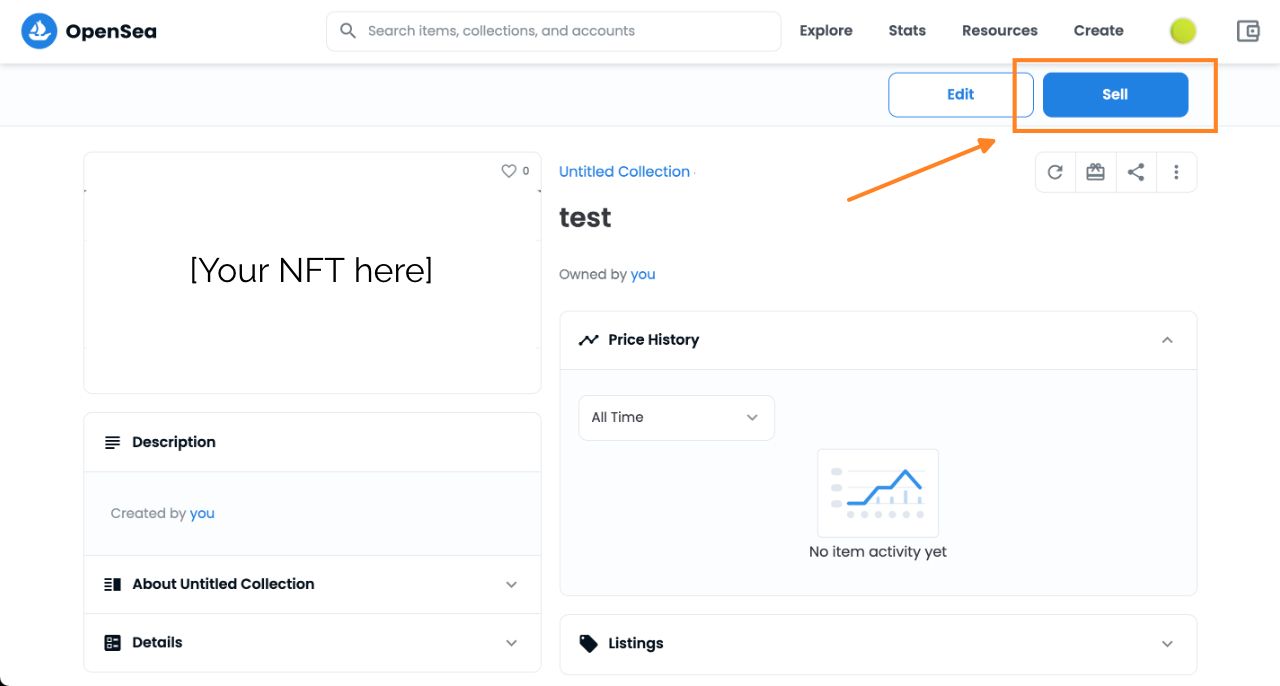The height and width of the screenshot is (686, 1280).
Task: Expand the Details panel
Action: coord(511,643)
